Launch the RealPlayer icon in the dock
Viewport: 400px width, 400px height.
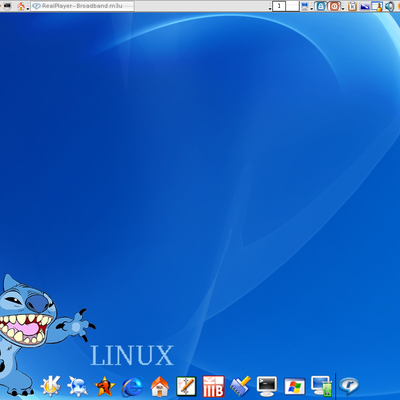(349, 386)
